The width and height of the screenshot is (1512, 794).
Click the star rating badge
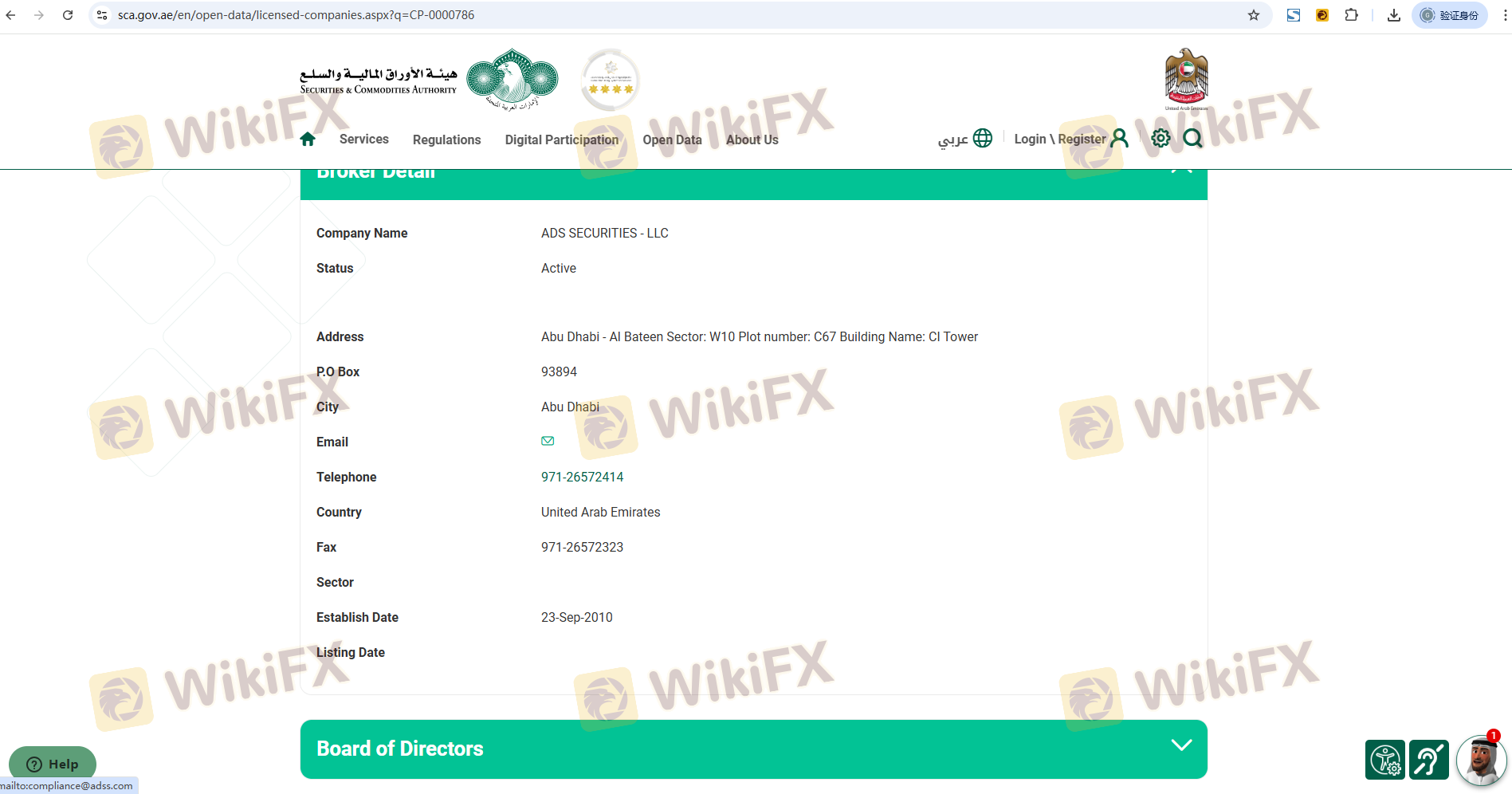tap(611, 80)
